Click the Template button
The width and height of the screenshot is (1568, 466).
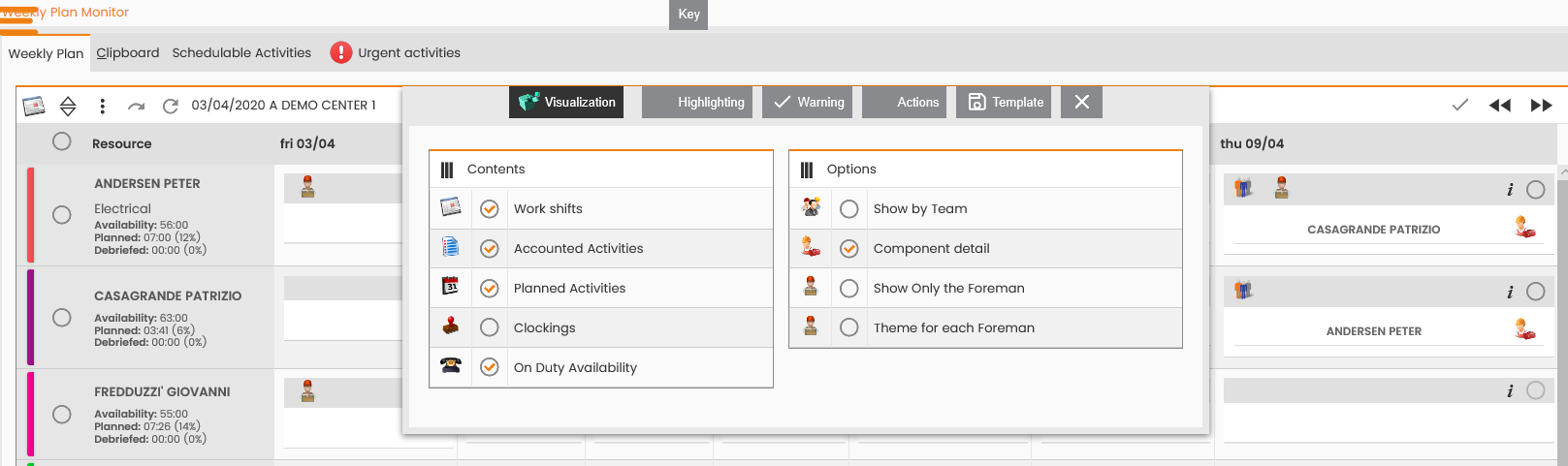click(1006, 102)
